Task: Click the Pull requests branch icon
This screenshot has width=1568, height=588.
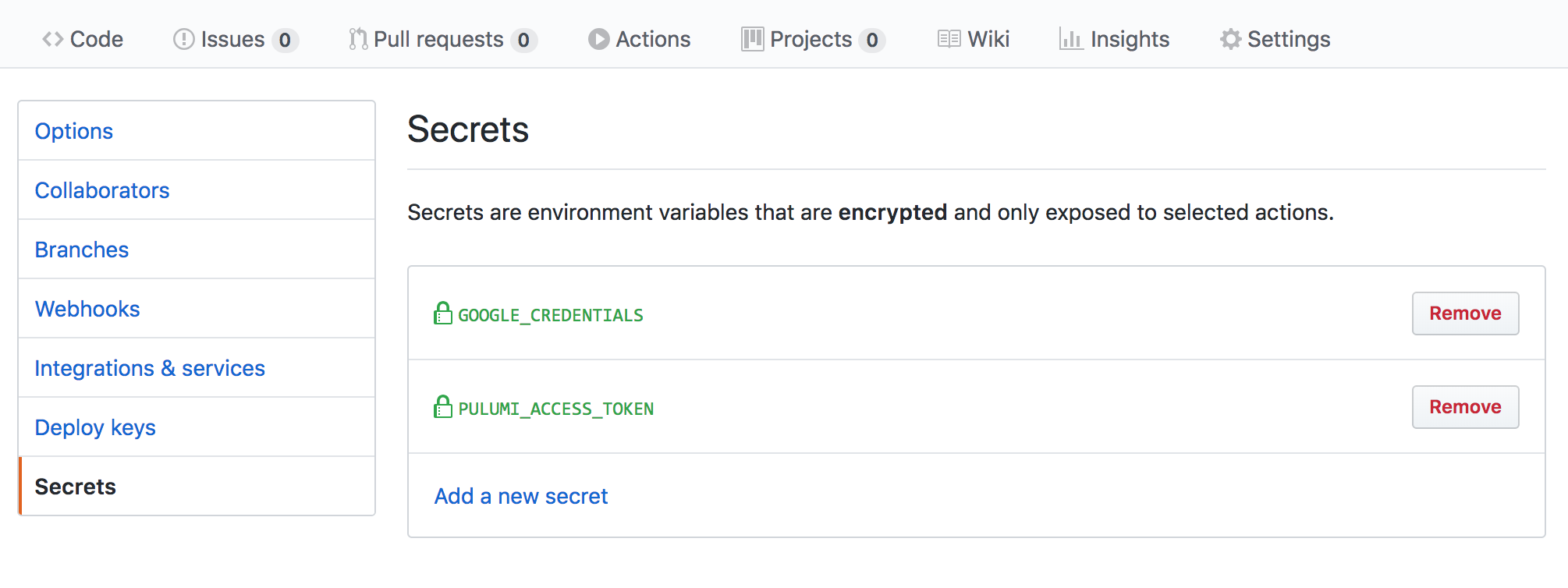Action: point(358,39)
